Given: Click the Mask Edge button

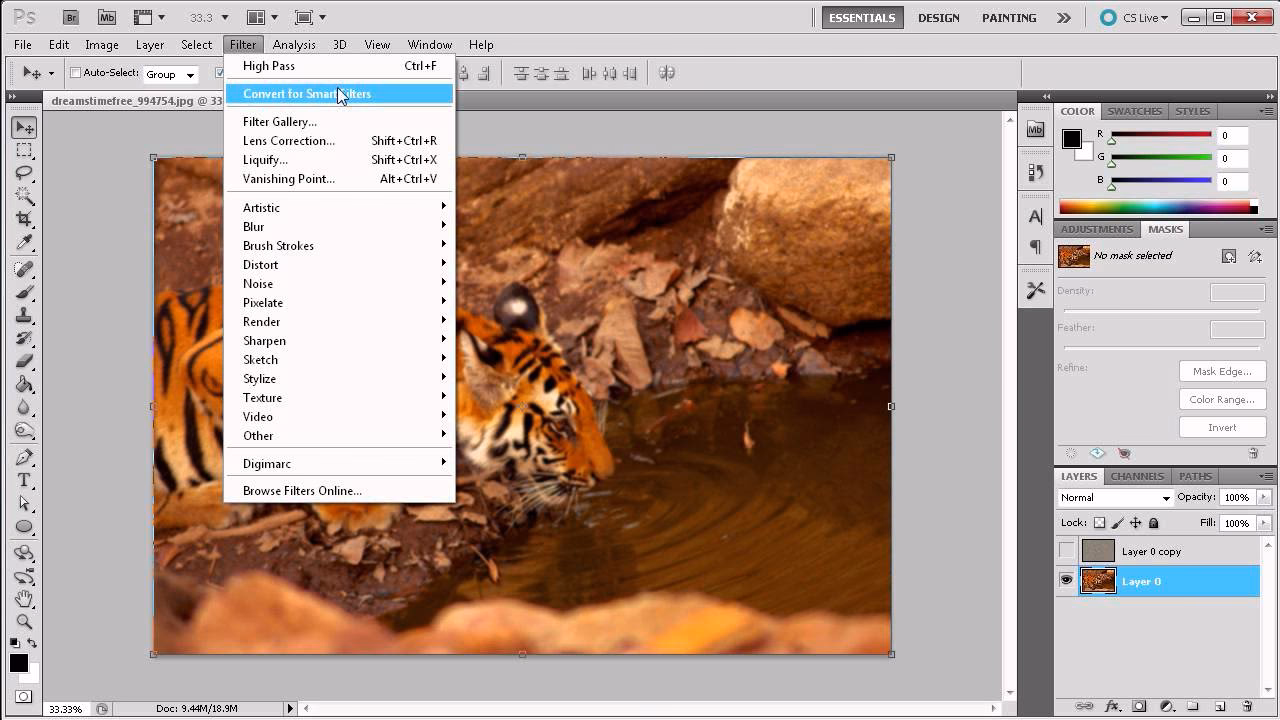Looking at the screenshot, I should (x=1222, y=370).
